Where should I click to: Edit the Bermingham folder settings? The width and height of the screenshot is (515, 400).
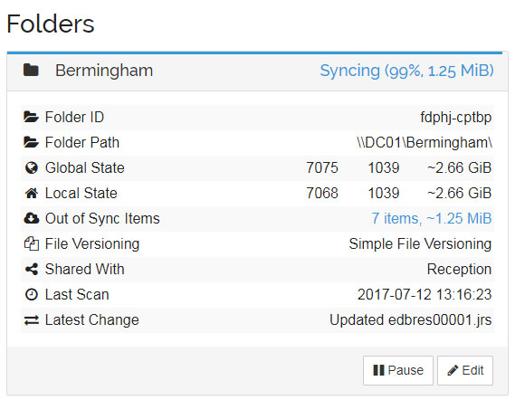[x=465, y=370]
